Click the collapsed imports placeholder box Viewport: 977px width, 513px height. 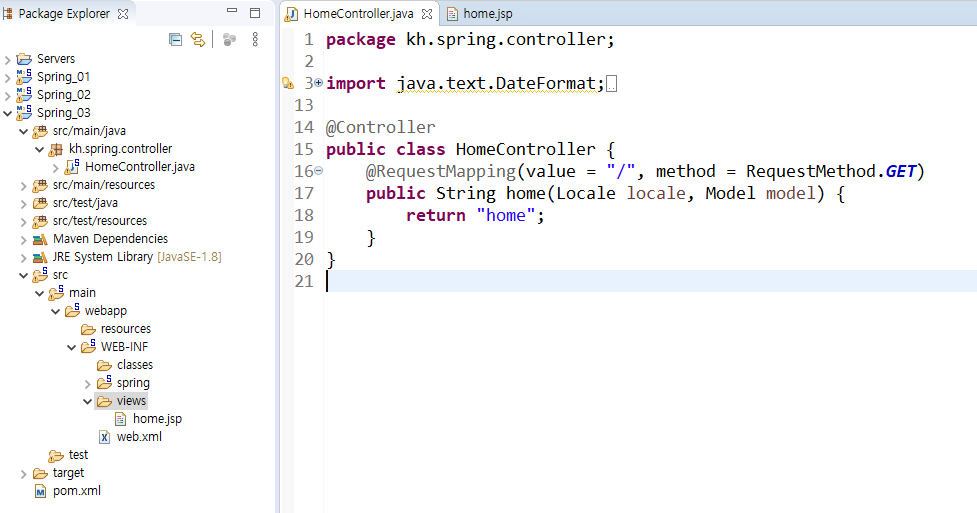[x=612, y=84]
